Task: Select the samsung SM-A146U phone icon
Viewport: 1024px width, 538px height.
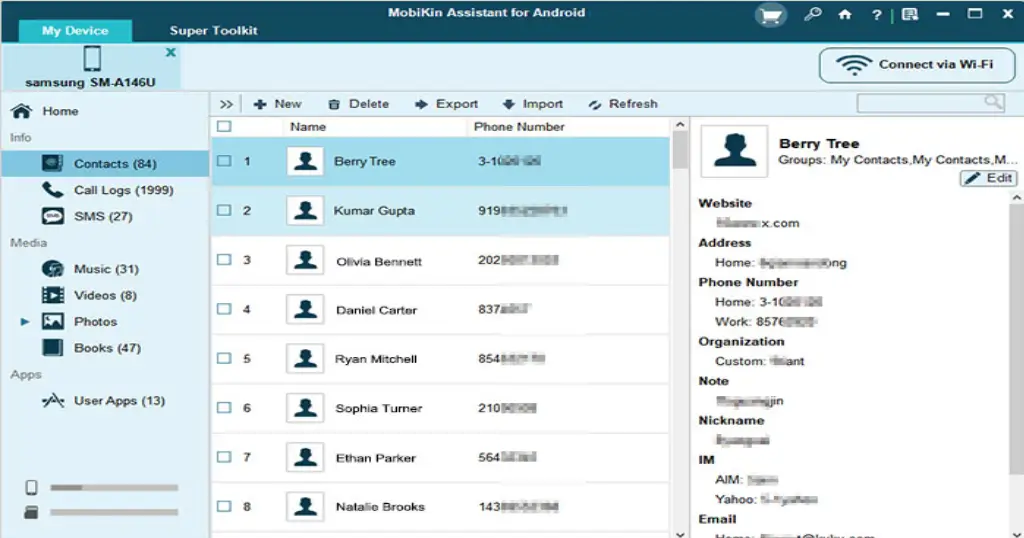Action: (92, 59)
